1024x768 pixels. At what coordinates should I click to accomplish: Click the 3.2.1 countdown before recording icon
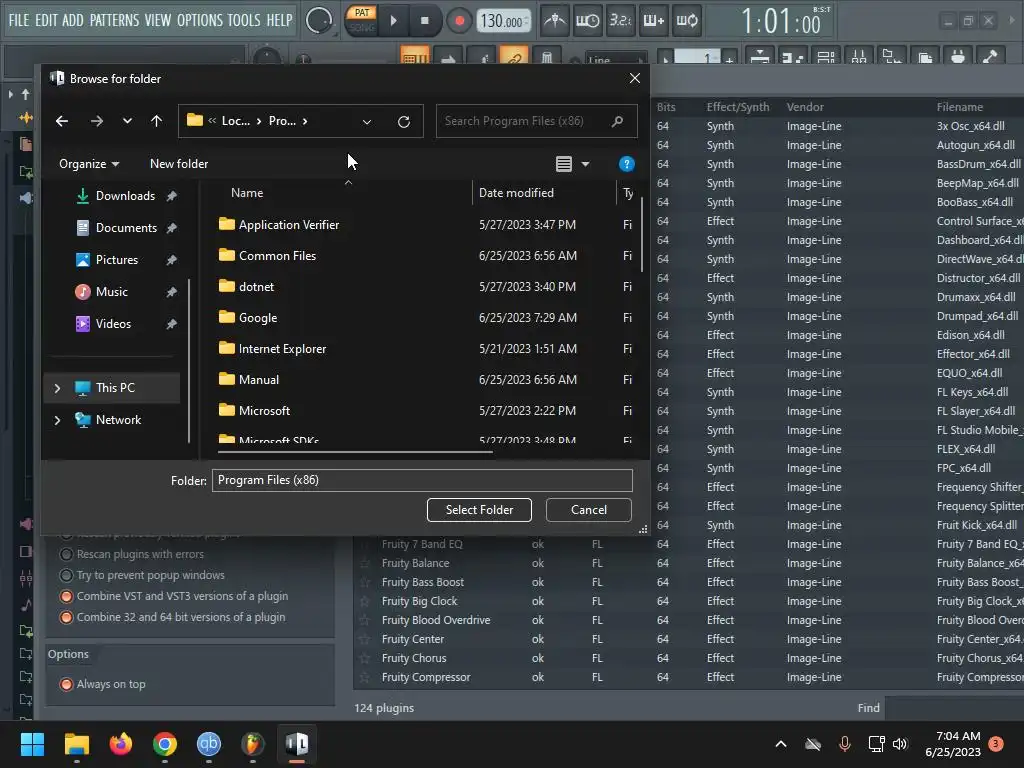pyautogui.click(x=620, y=21)
